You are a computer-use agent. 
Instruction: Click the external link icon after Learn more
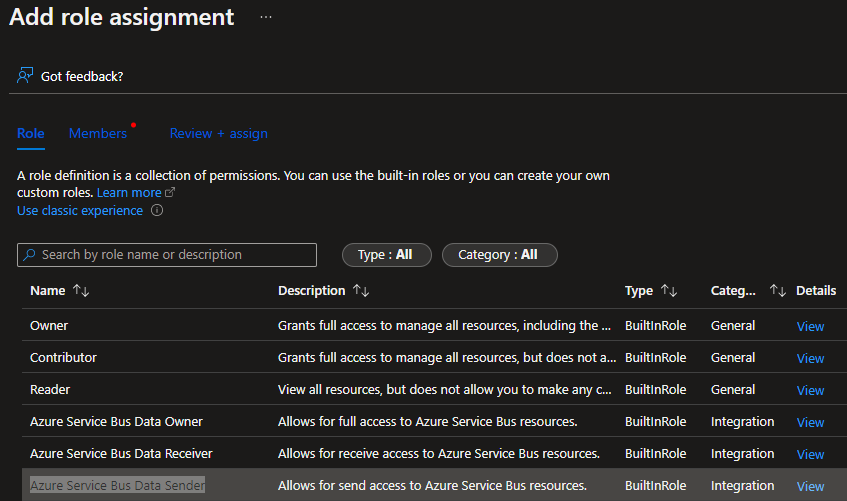click(170, 192)
